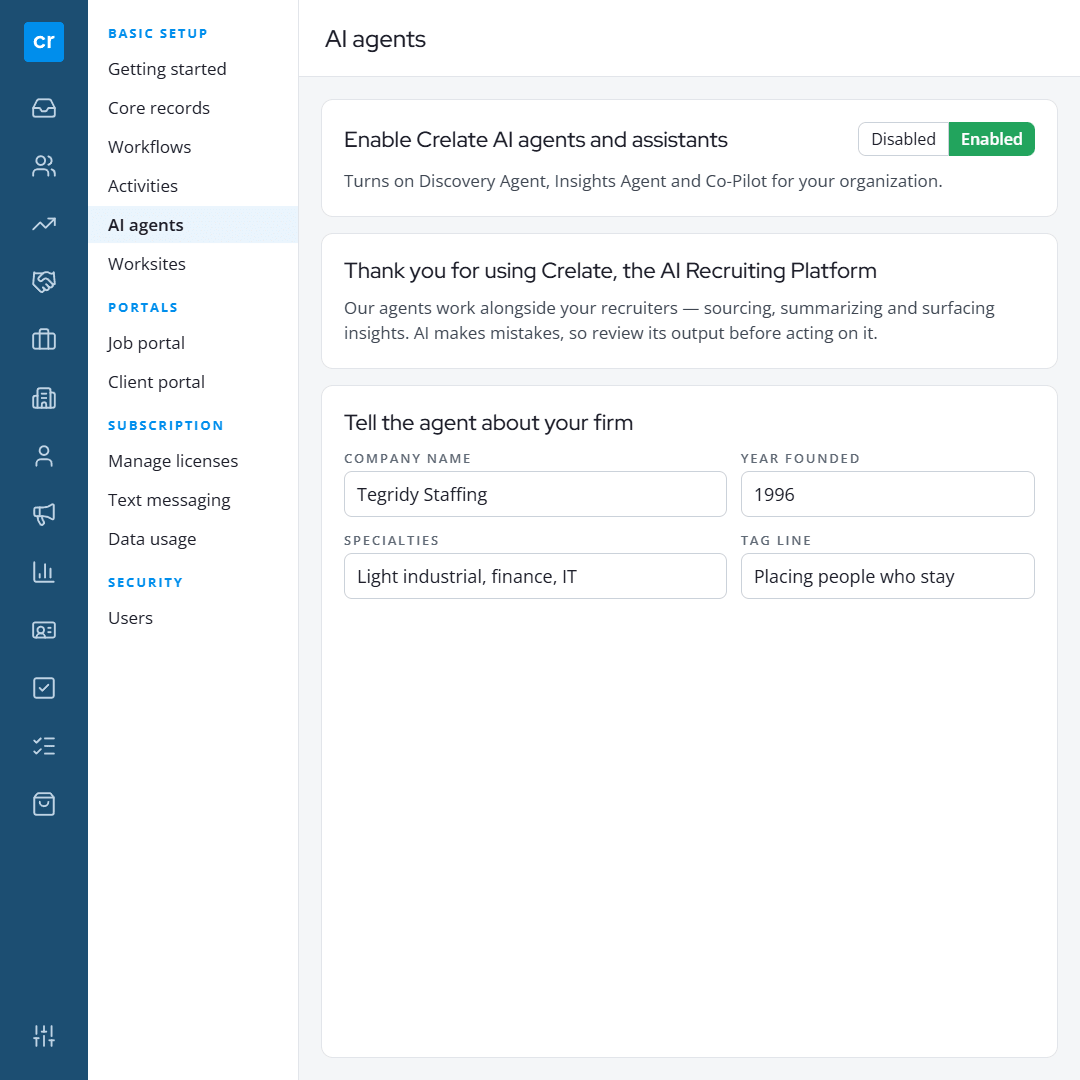Image resolution: width=1080 pixels, height=1080 pixels.
Task: Open the checklist icon
Action: click(43, 746)
